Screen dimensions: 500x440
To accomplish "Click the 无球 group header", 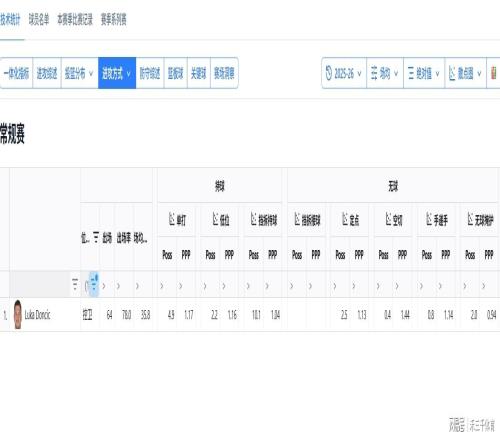I will 393,186.
